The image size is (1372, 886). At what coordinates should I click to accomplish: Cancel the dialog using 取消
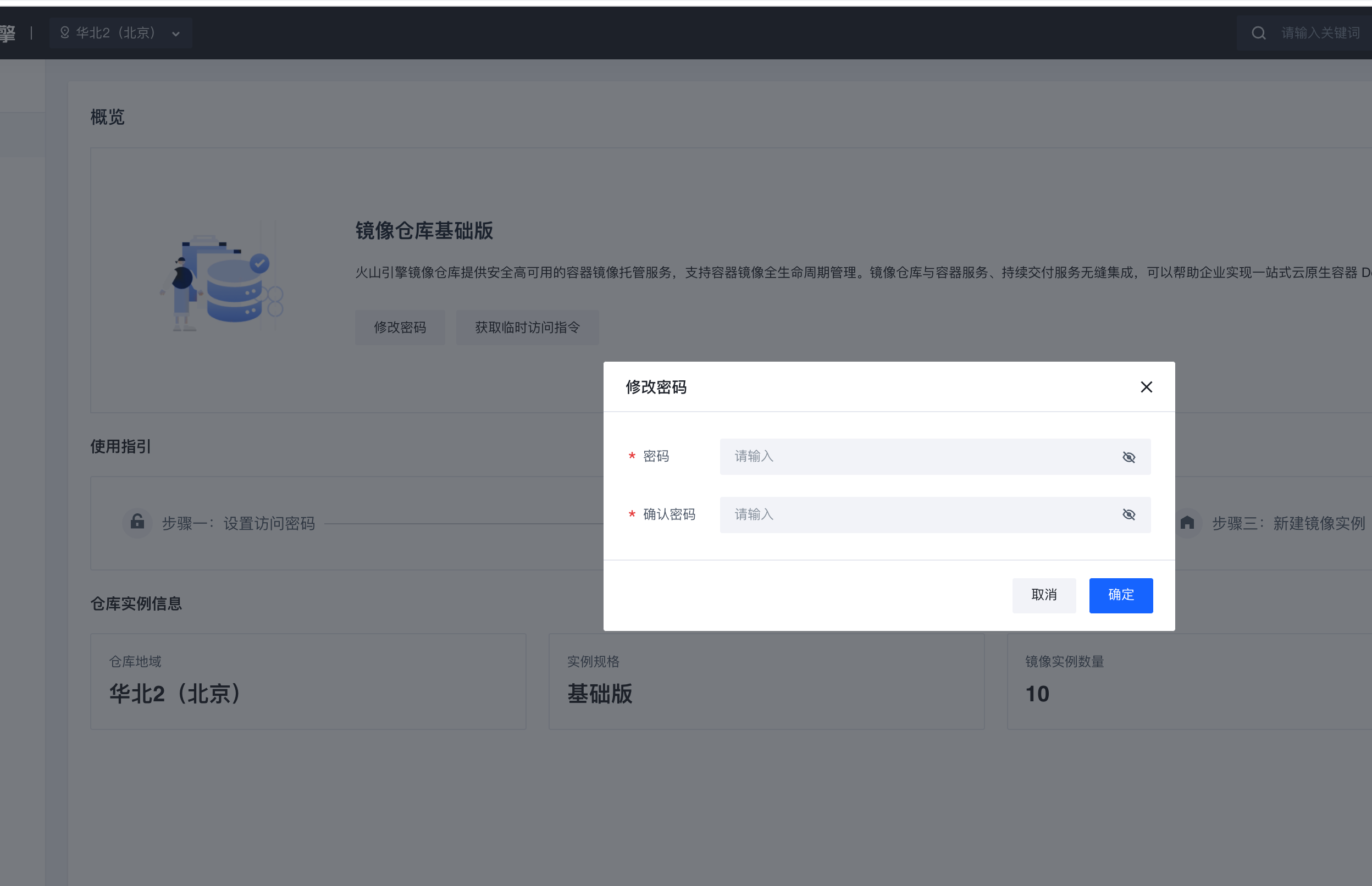point(1044,595)
